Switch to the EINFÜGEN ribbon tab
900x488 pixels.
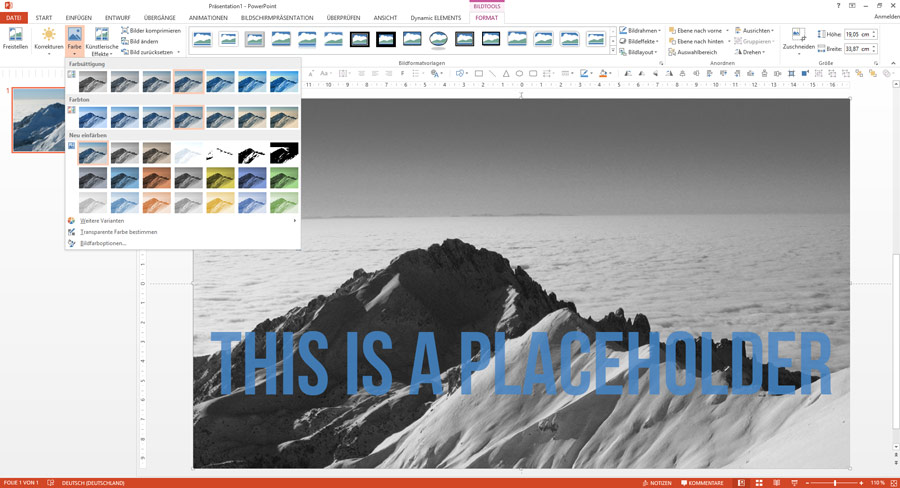pyautogui.click(x=79, y=18)
